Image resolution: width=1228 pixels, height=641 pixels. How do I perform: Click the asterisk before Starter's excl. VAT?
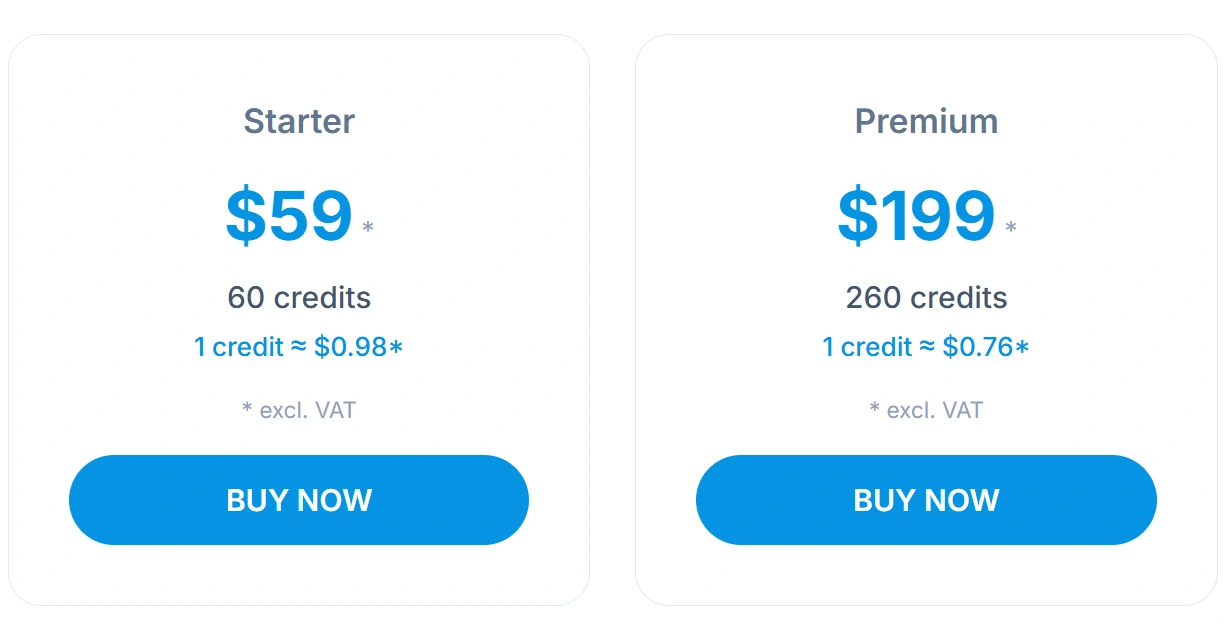247,409
